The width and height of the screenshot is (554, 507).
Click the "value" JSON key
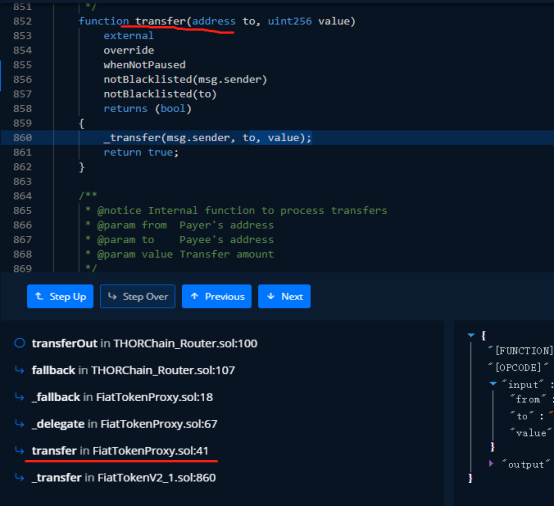pyautogui.click(x=531, y=433)
